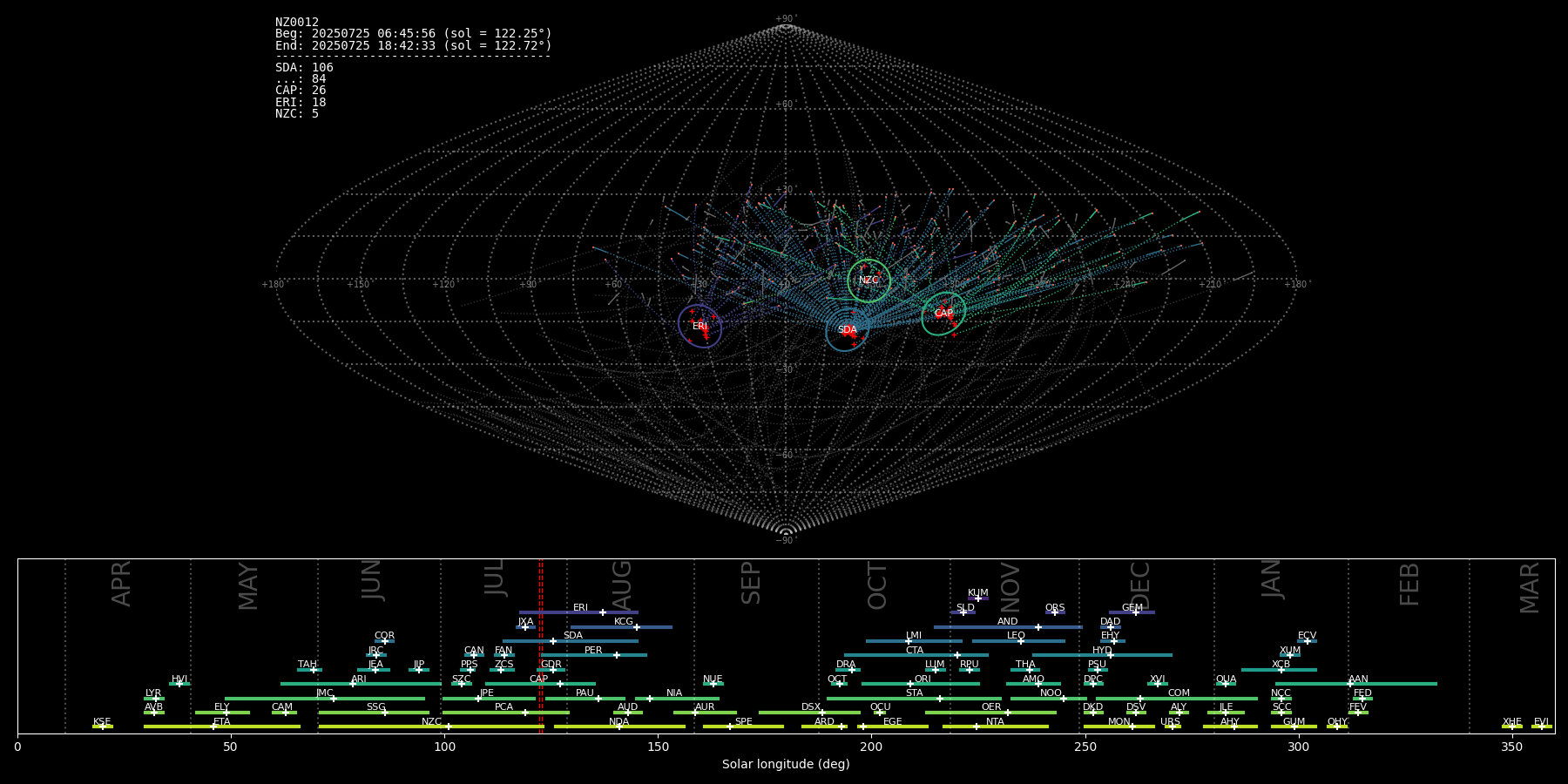
Task: Click the 'Solar longitude (deg)' axis title
Action: [786, 764]
